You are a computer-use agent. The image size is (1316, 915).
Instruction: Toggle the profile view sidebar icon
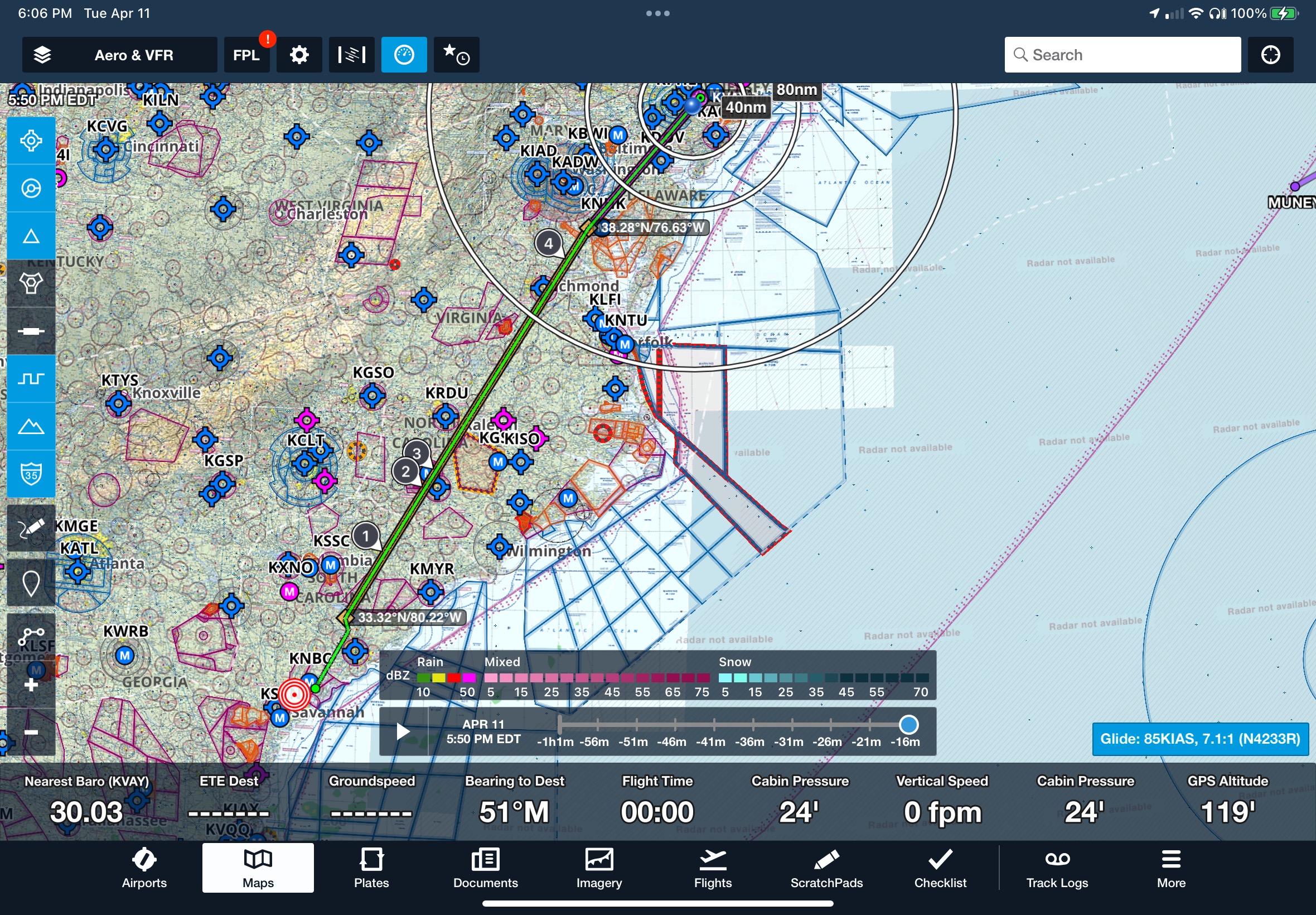[x=31, y=378]
